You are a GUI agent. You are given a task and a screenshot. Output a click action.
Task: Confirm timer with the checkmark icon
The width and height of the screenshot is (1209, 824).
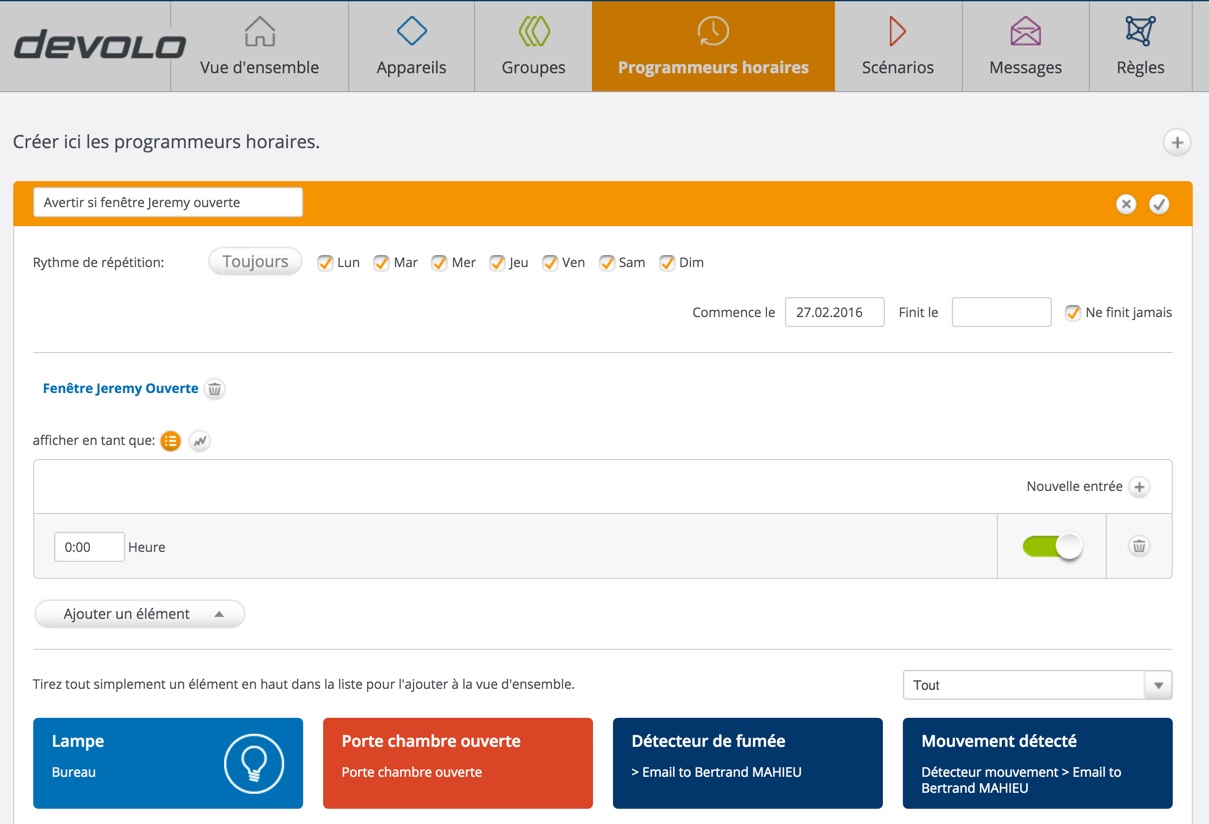pos(1159,204)
